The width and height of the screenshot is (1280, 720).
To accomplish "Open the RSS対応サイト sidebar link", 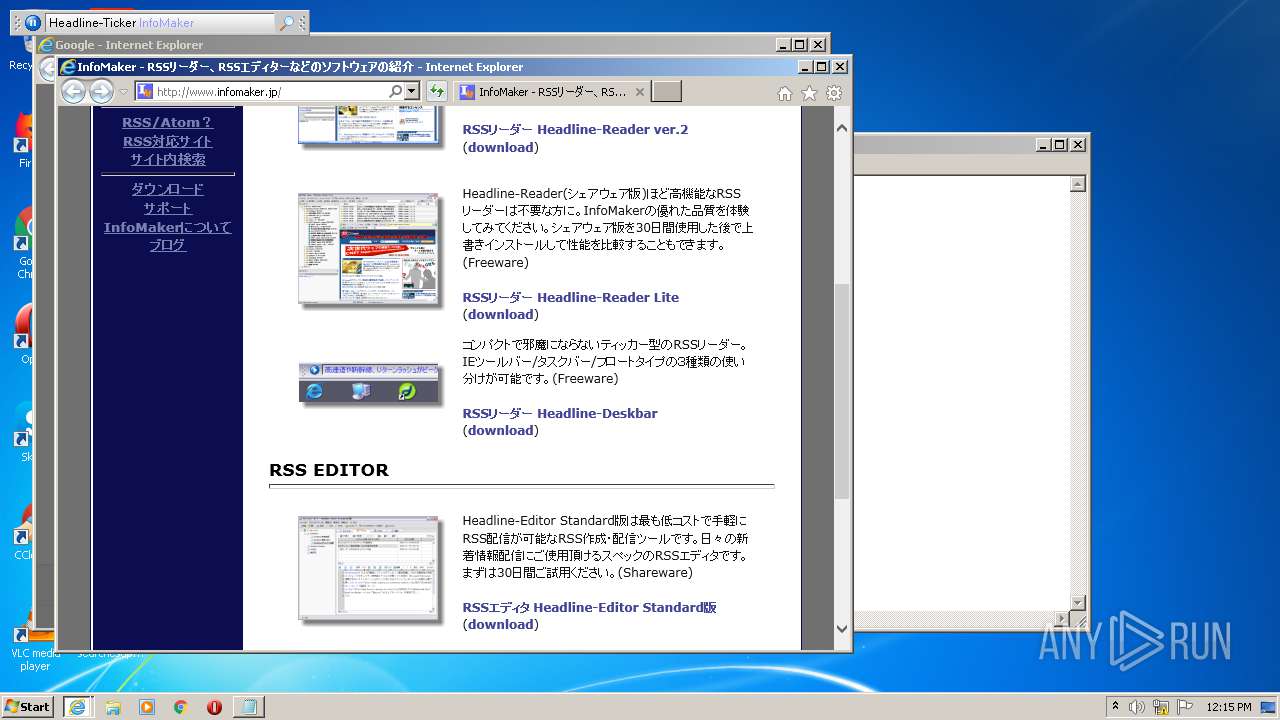I will tap(167, 141).
